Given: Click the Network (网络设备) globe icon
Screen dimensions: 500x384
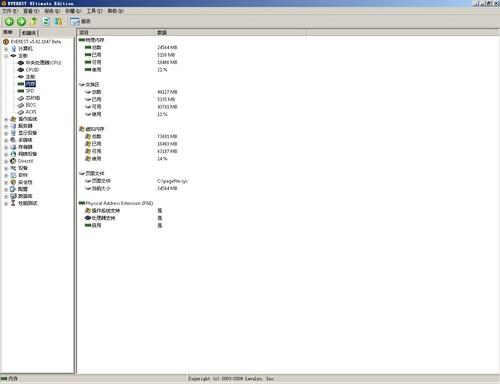Looking at the screenshot, I should (13, 154).
